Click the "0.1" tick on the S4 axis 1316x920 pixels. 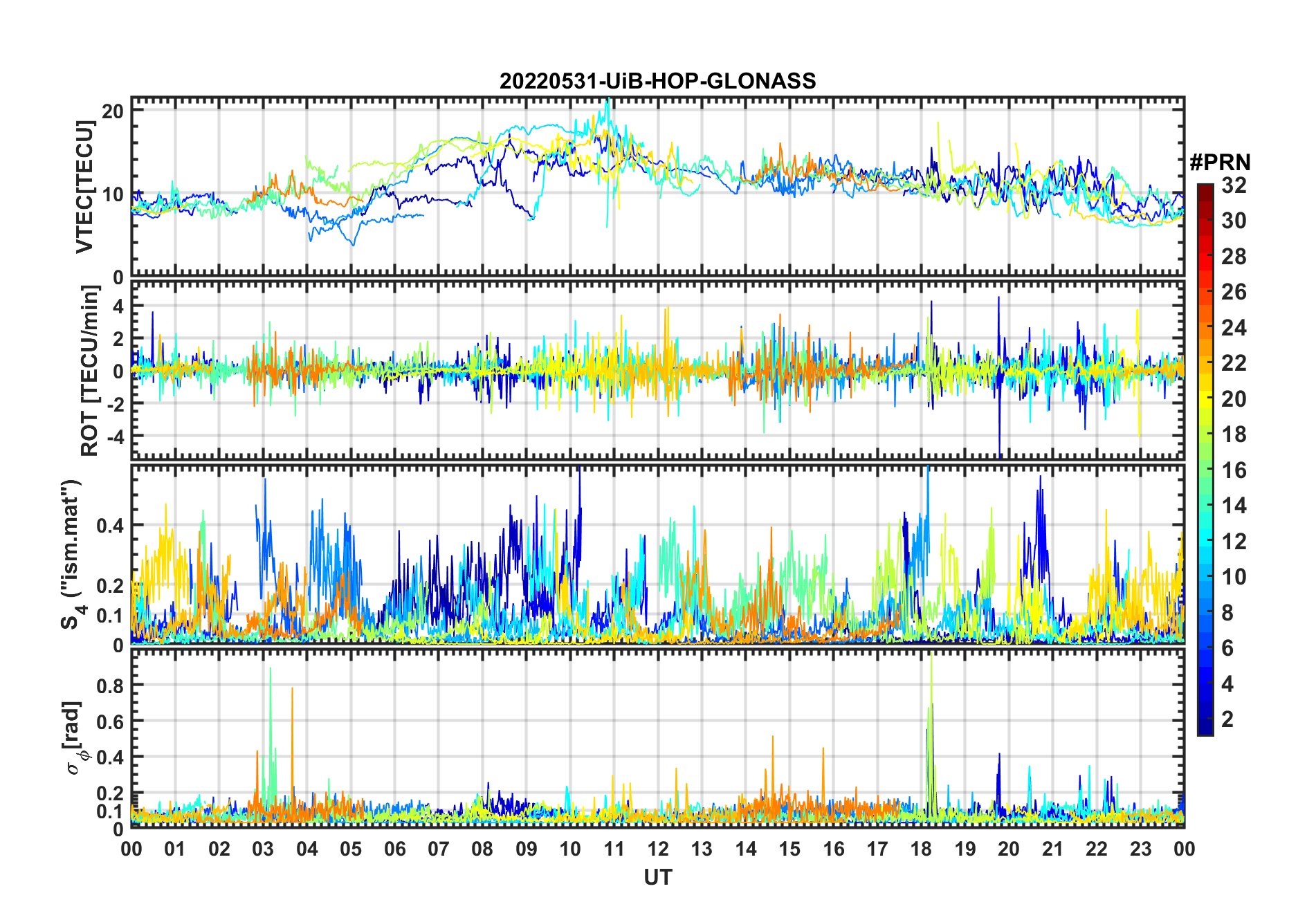(111, 615)
